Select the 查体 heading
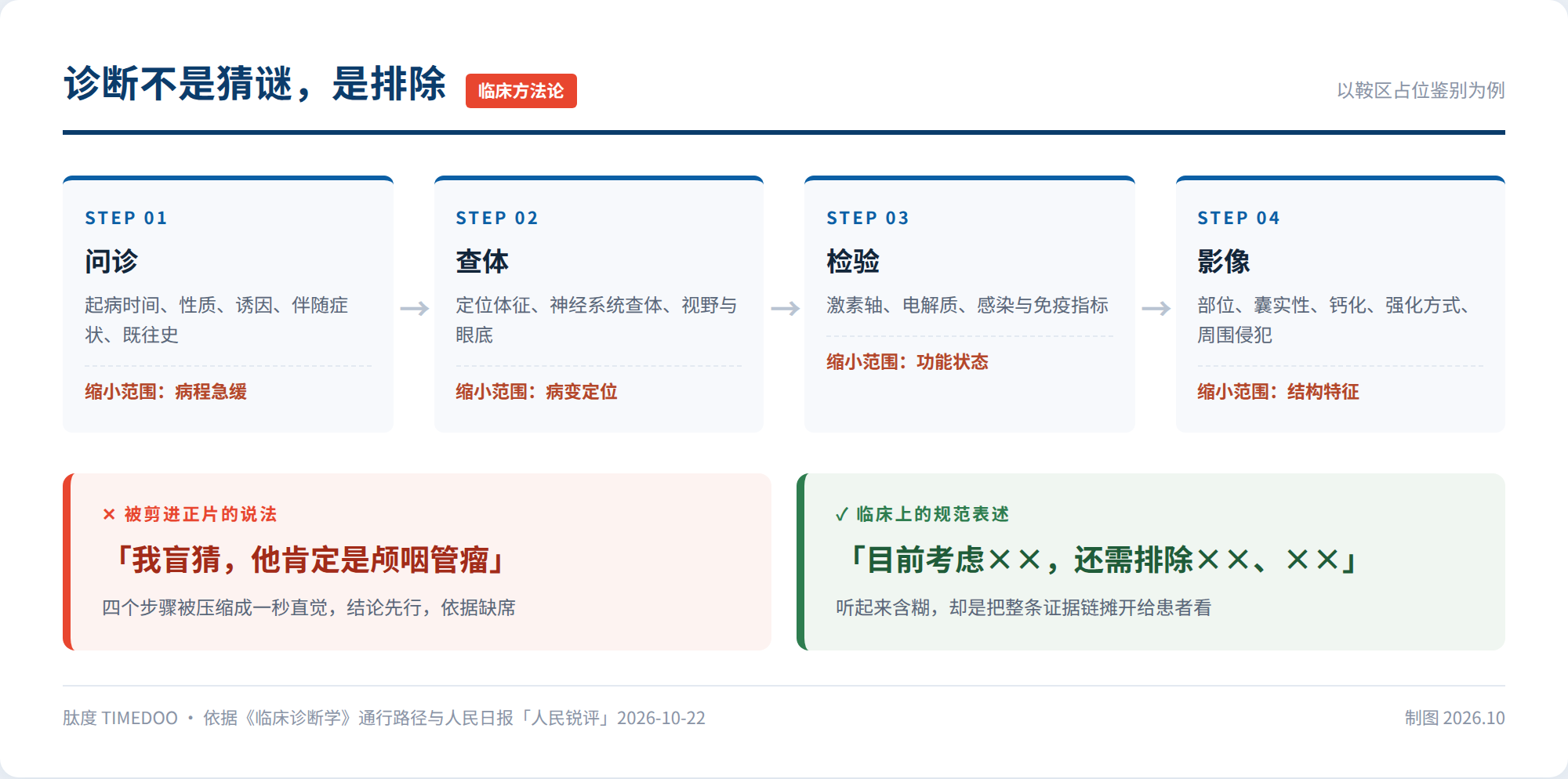This screenshot has width=1568, height=779. tap(482, 261)
